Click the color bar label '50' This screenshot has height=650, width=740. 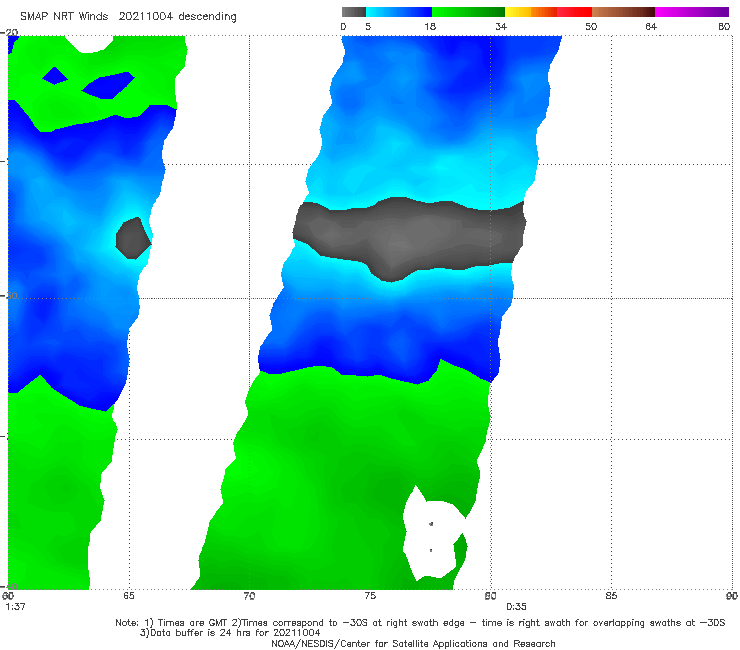coord(591,26)
